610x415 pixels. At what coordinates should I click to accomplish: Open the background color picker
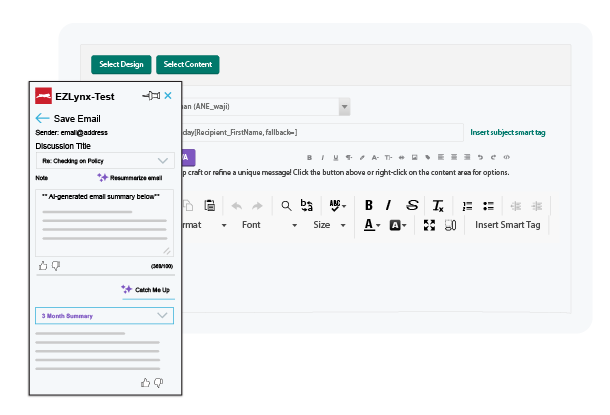(398, 225)
